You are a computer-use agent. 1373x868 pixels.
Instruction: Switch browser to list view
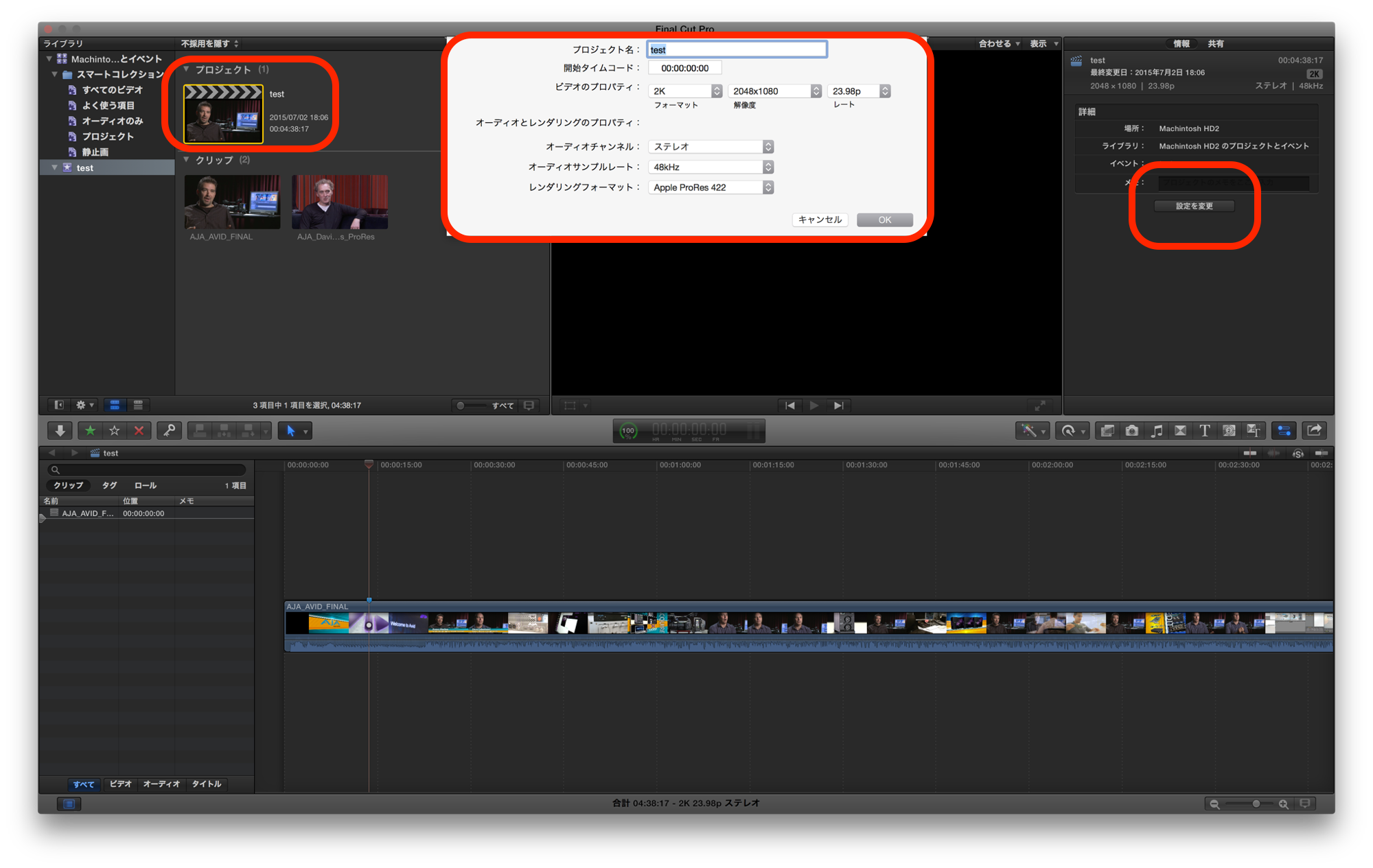pyautogui.click(x=138, y=406)
